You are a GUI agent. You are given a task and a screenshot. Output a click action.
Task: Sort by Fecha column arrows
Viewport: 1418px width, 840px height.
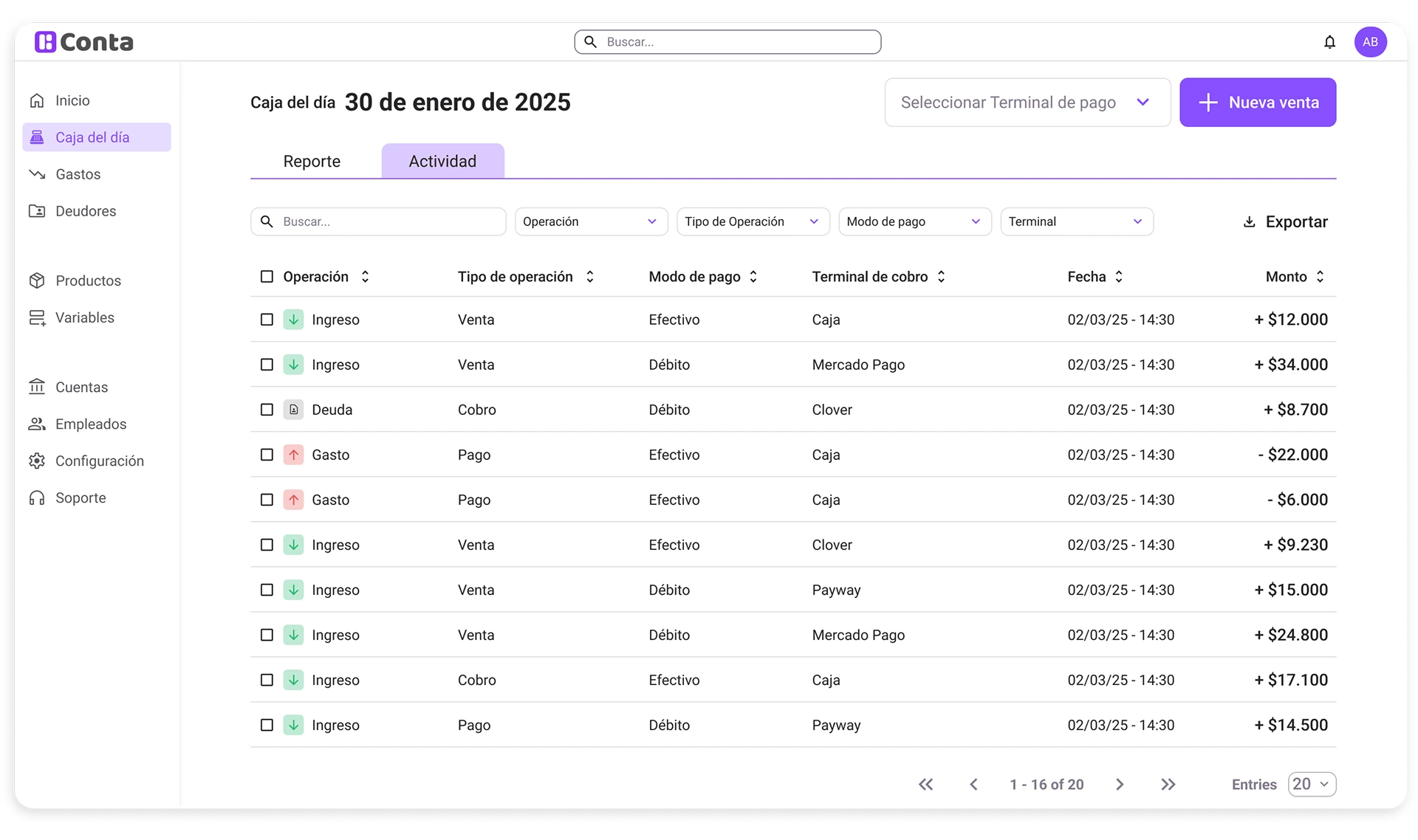pos(1119,277)
